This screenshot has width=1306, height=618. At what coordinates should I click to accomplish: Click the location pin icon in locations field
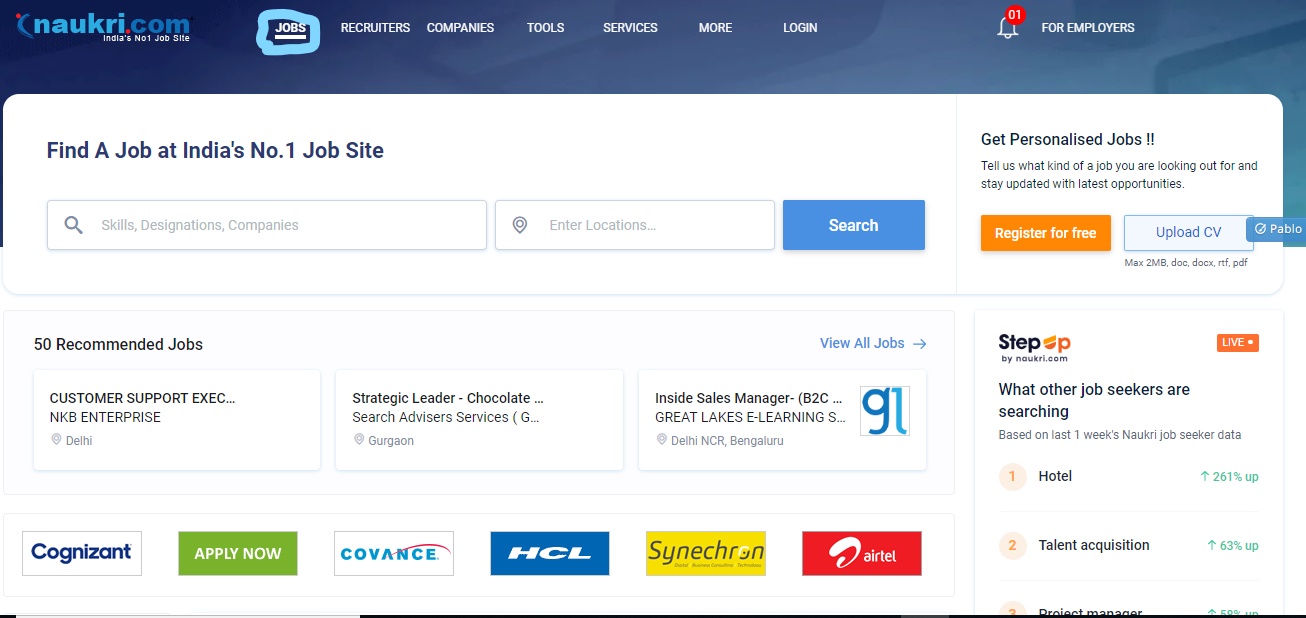click(x=520, y=225)
